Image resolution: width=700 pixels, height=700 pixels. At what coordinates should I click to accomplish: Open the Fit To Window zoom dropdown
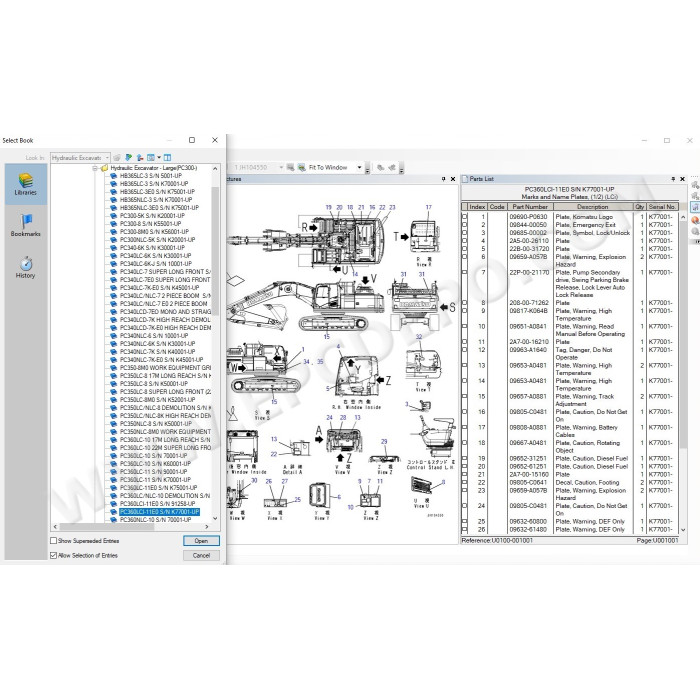tap(359, 167)
